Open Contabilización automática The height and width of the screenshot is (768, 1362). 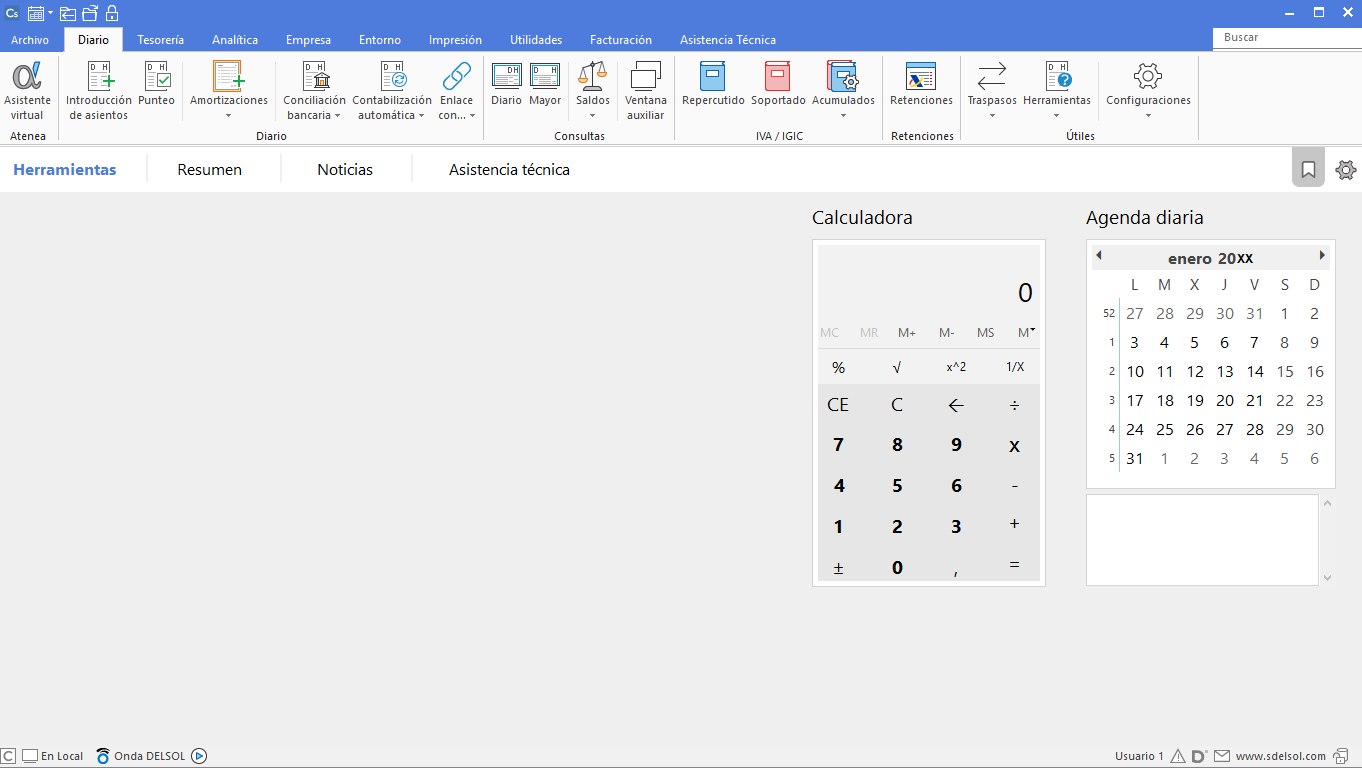(392, 91)
